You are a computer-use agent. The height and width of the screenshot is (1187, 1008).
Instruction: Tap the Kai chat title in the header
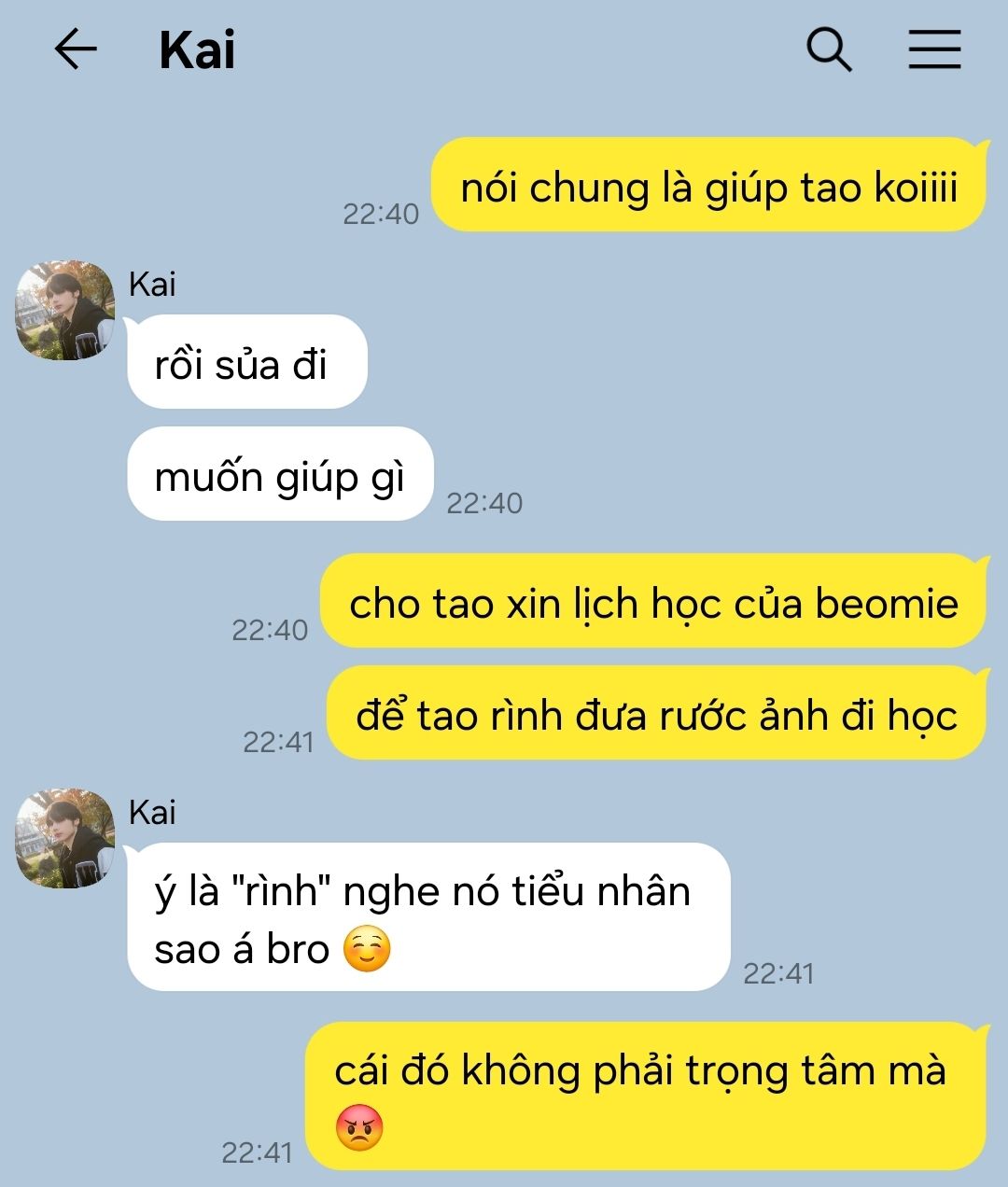[197, 50]
